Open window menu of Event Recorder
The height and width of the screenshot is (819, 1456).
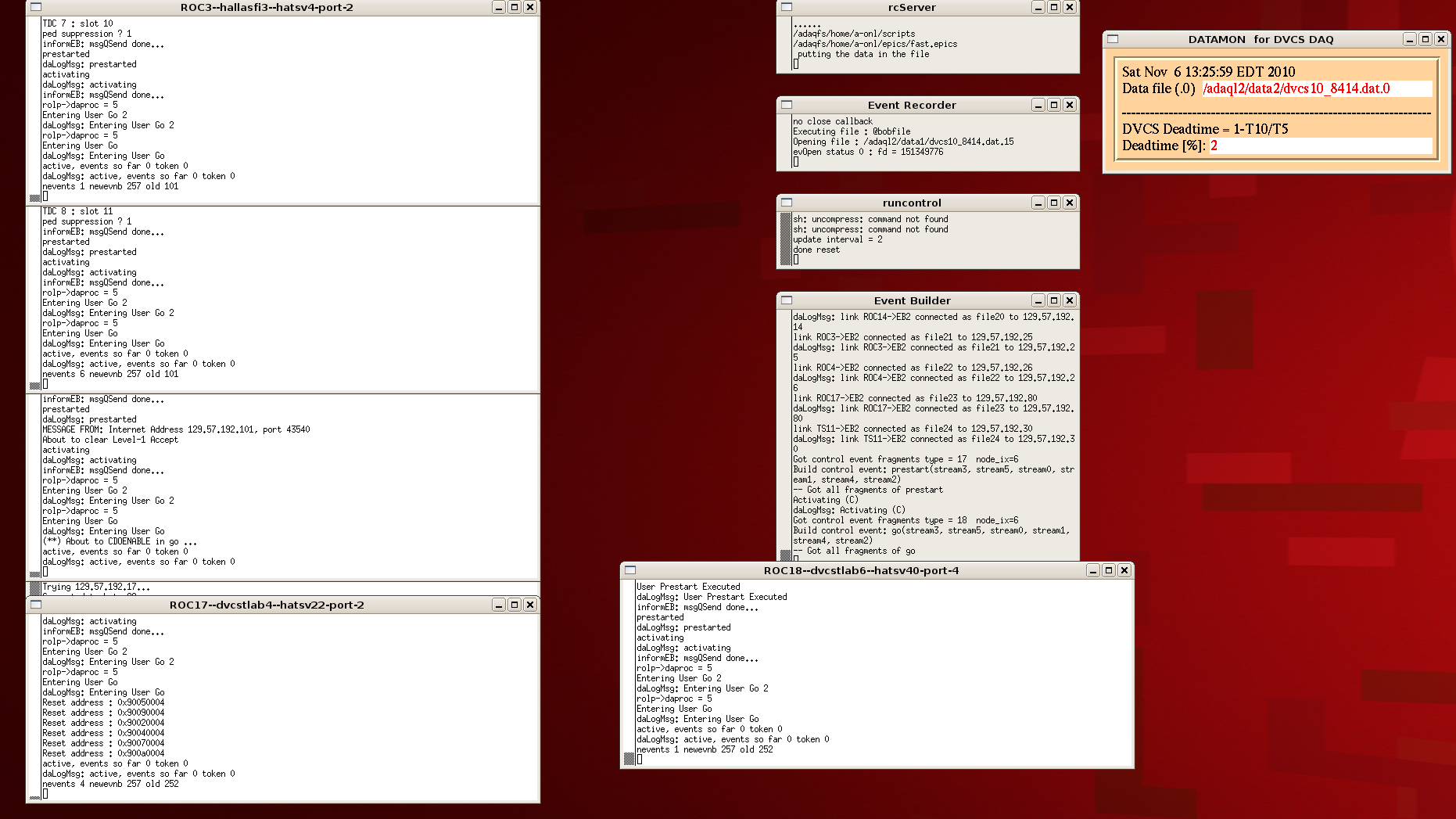point(787,105)
